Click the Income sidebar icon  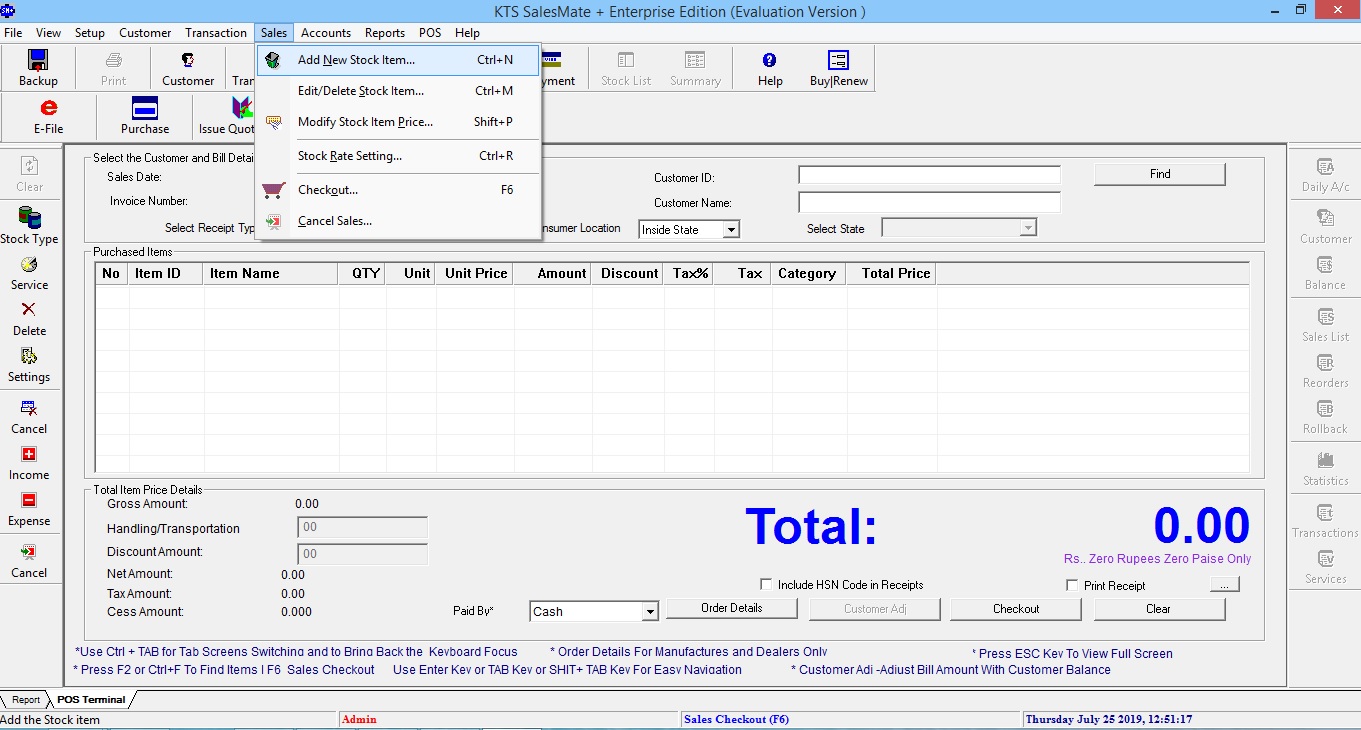click(29, 455)
